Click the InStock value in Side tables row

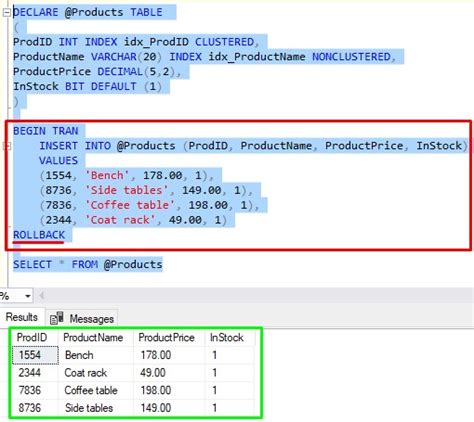tap(230, 408)
